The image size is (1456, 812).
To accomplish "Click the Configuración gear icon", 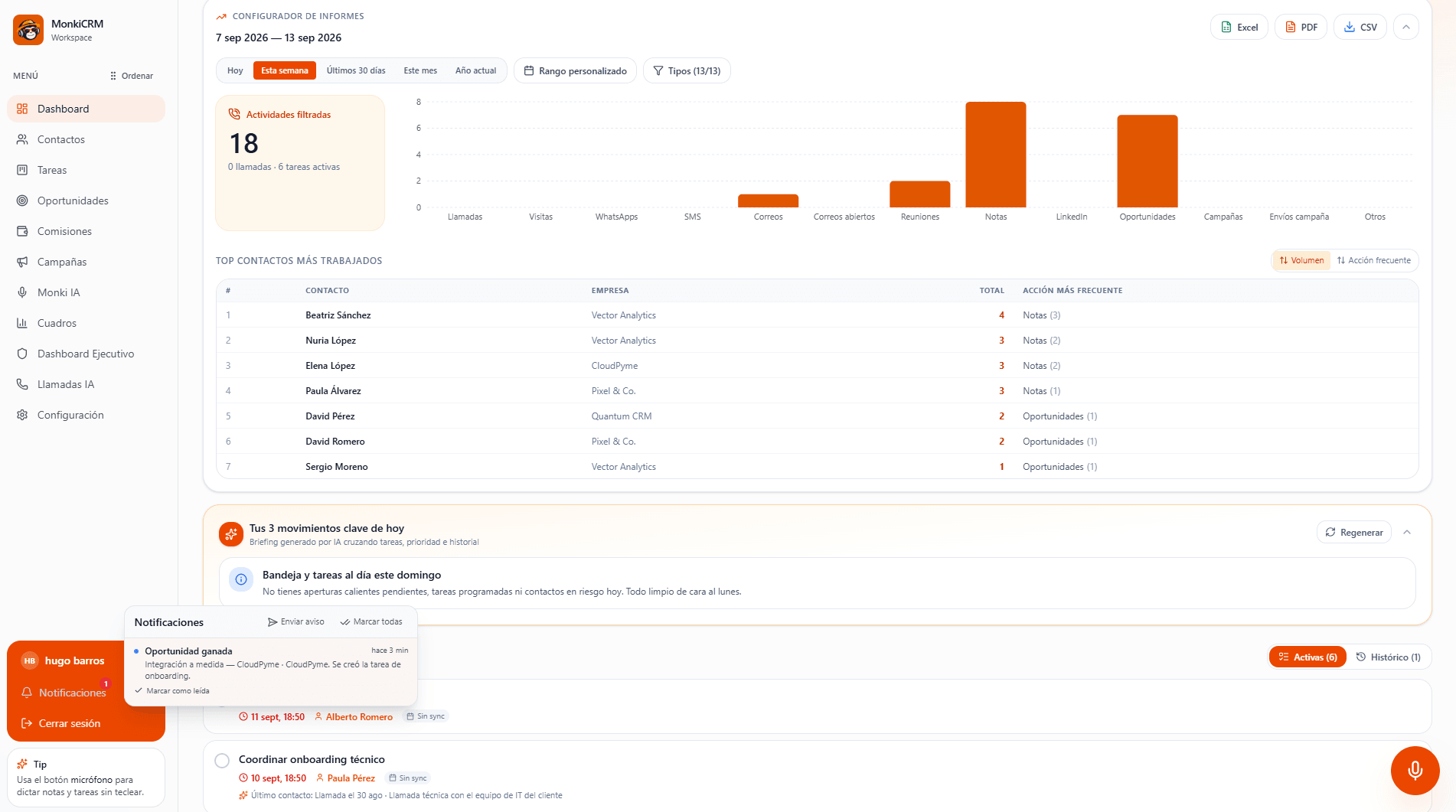I will tap(22, 415).
